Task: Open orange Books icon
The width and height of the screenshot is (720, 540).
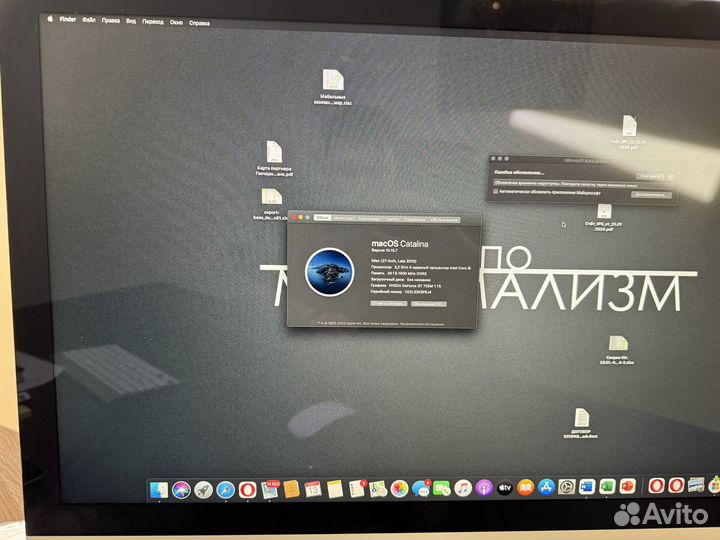Action: pyautogui.click(x=525, y=487)
